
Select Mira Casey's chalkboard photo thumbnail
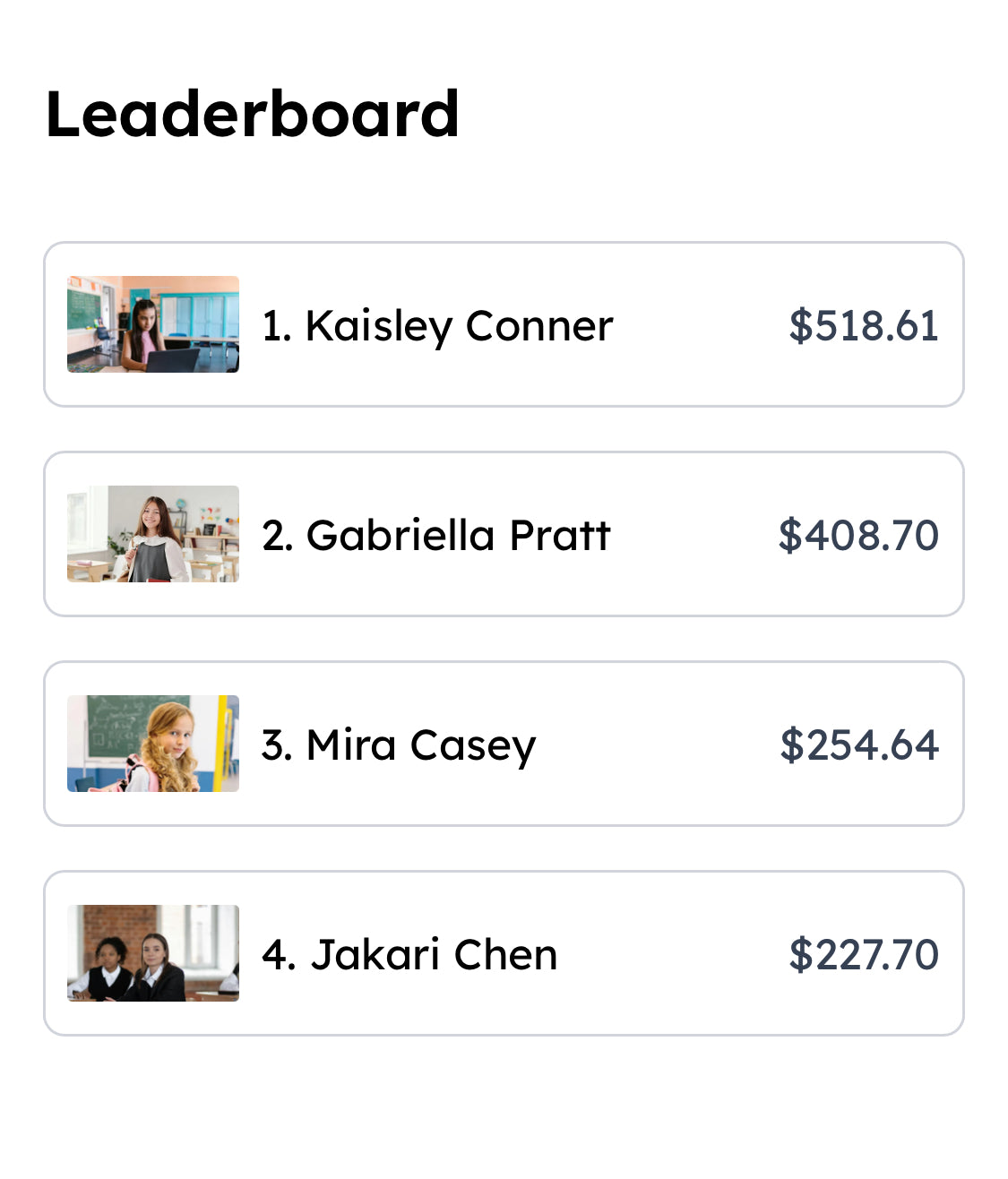point(153,744)
